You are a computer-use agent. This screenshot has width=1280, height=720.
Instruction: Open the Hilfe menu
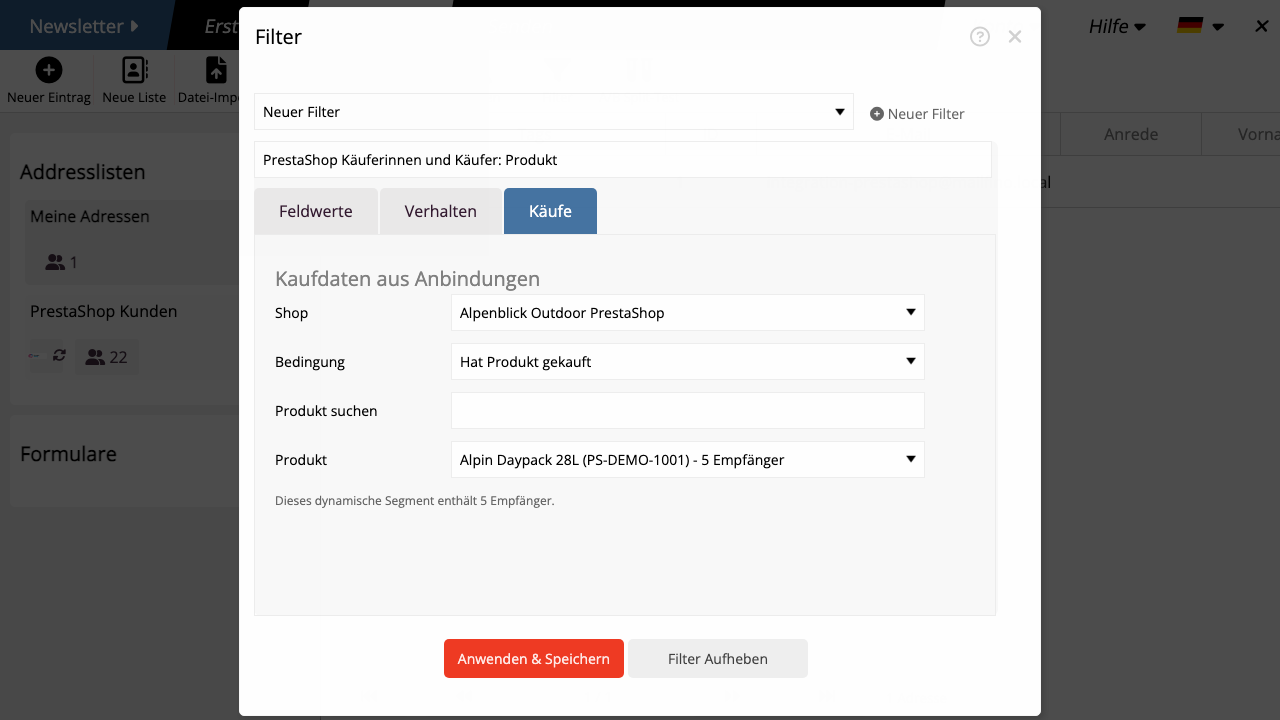pos(1117,26)
